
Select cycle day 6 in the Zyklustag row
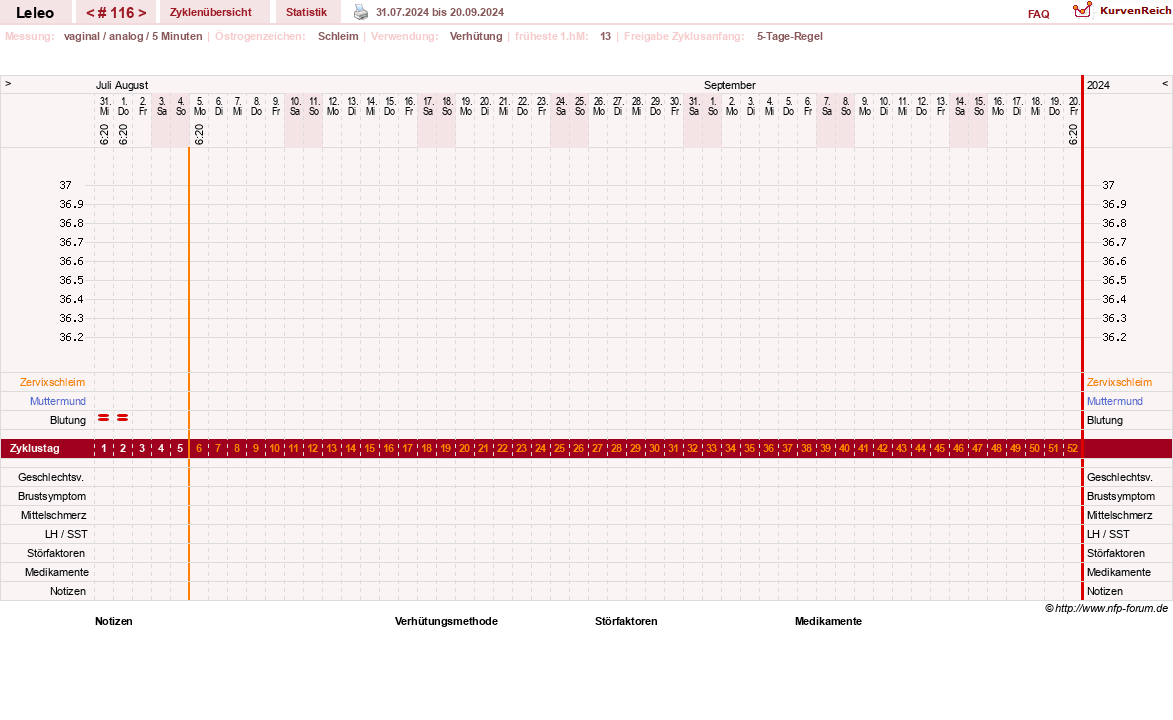tap(199, 448)
